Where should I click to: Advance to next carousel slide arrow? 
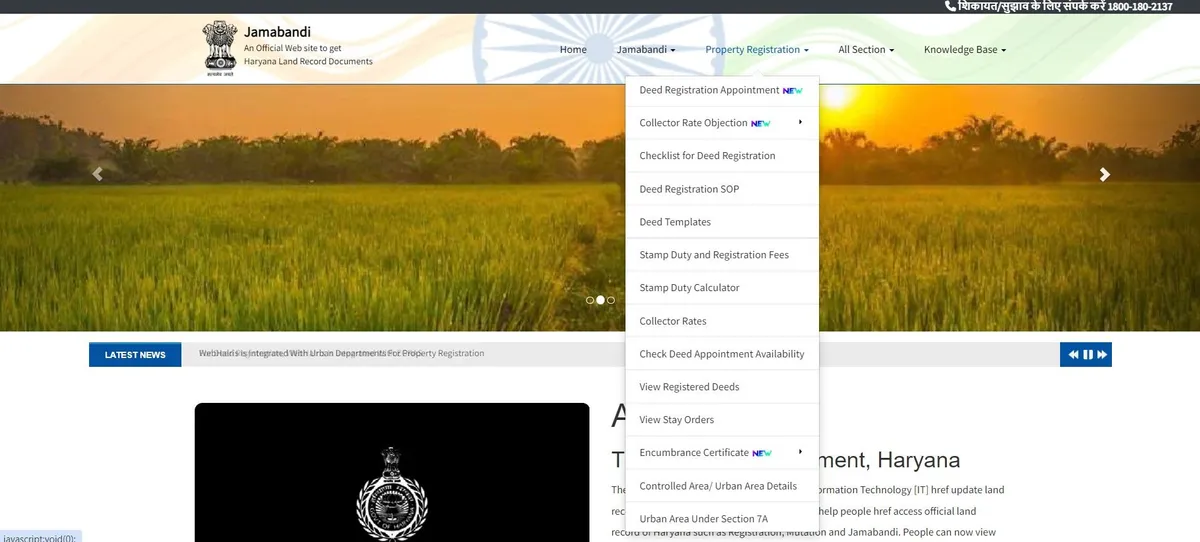pyautogui.click(x=1104, y=174)
